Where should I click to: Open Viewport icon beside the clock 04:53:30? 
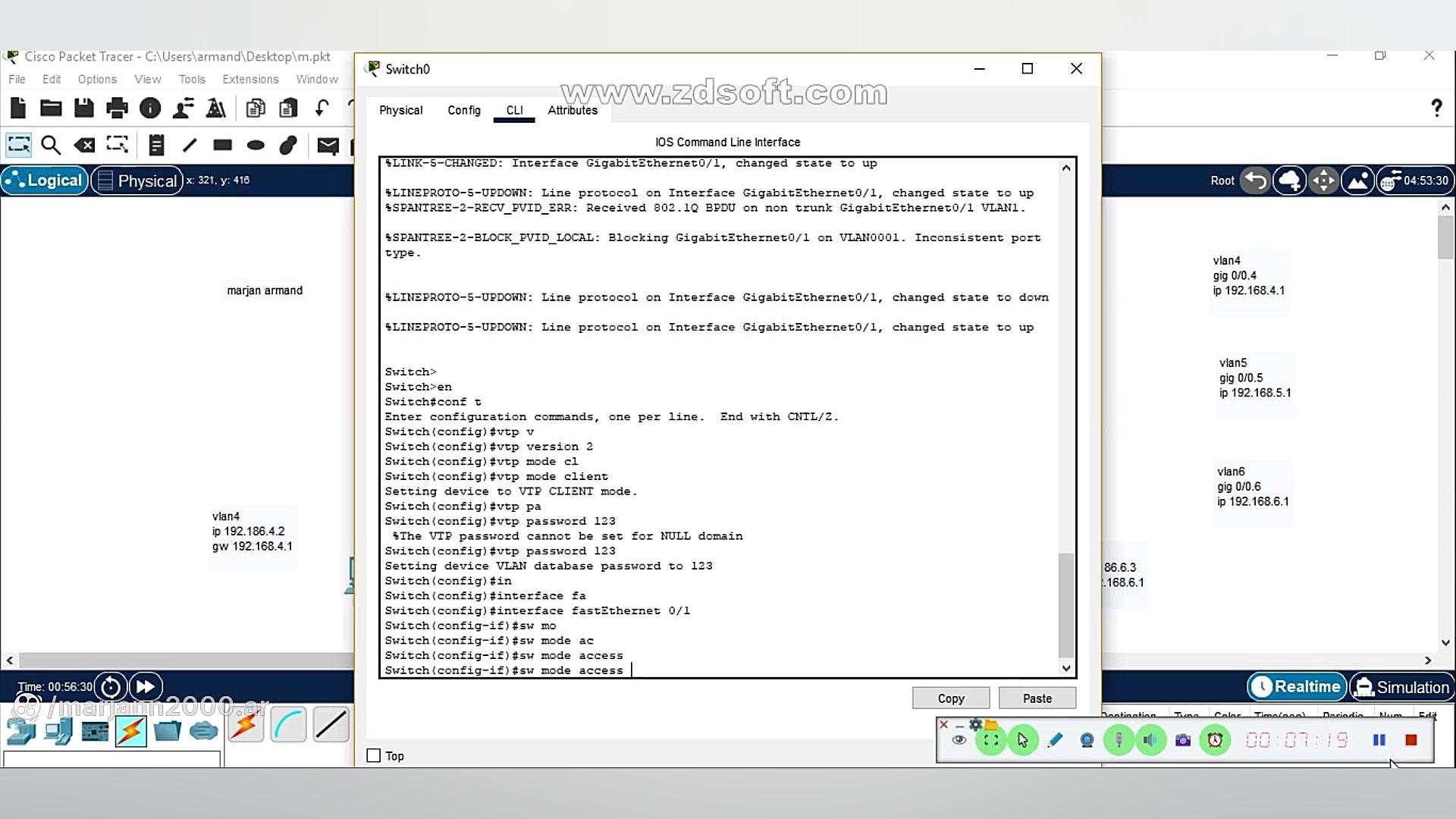pos(1389,180)
